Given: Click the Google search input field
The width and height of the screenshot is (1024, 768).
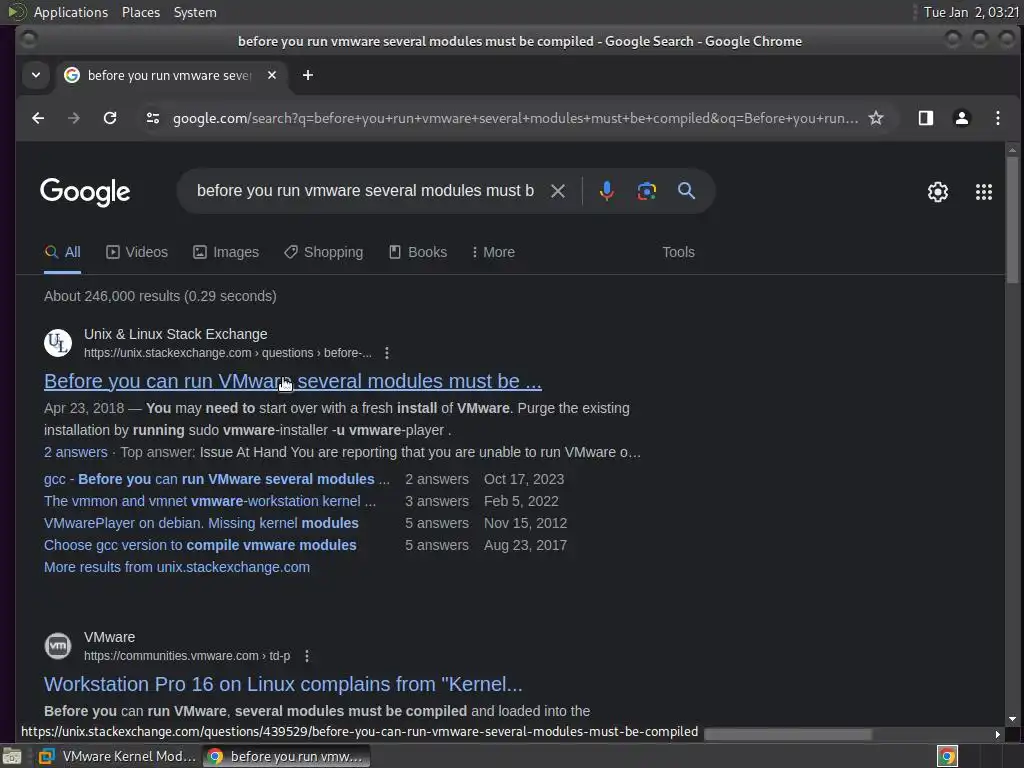Looking at the screenshot, I should (366, 191).
